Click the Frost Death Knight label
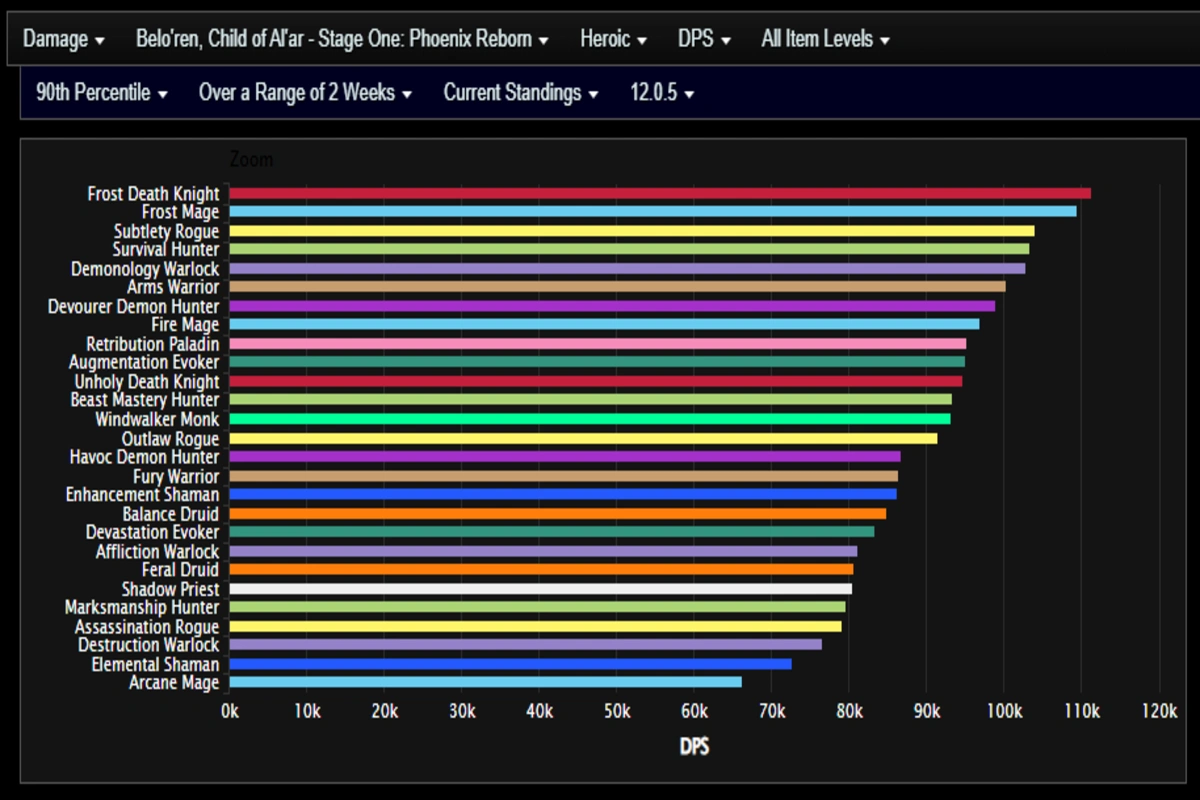 pyautogui.click(x=153, y=194)
